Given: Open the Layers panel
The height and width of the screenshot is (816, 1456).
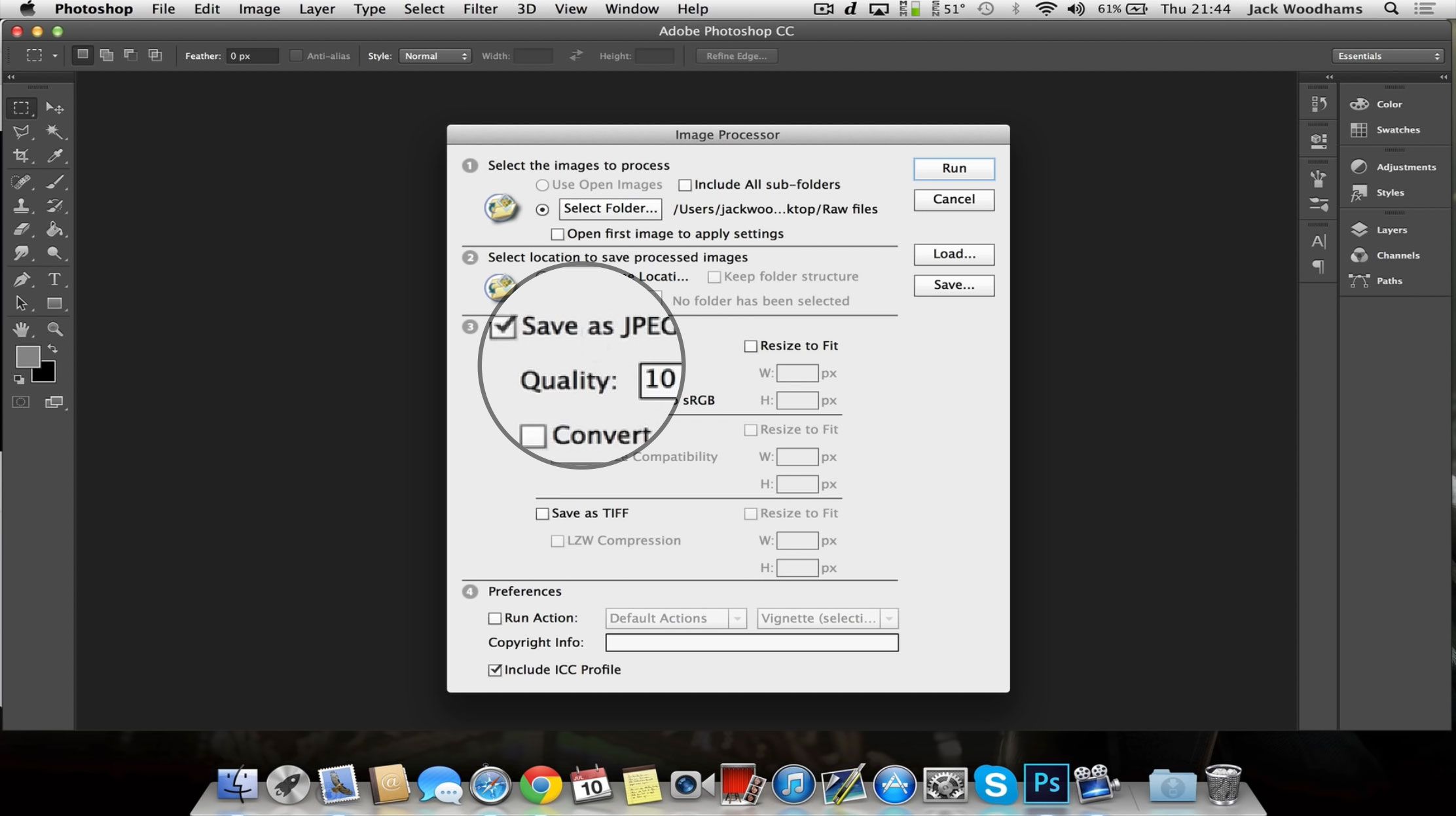Looking at the screenshot, I should point(1391,229).
